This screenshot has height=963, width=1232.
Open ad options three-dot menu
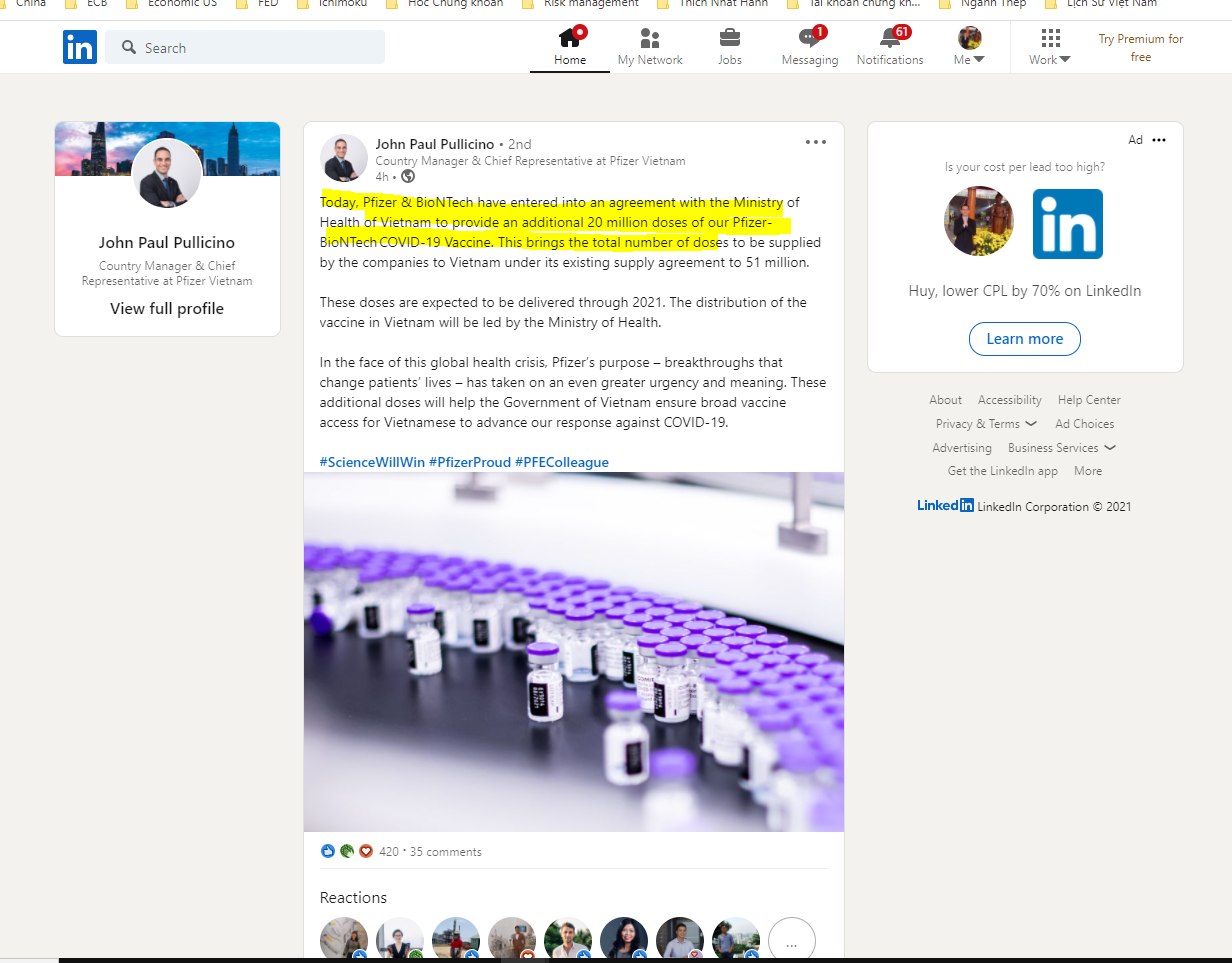pyautogui.click(x=1159, y=140)
